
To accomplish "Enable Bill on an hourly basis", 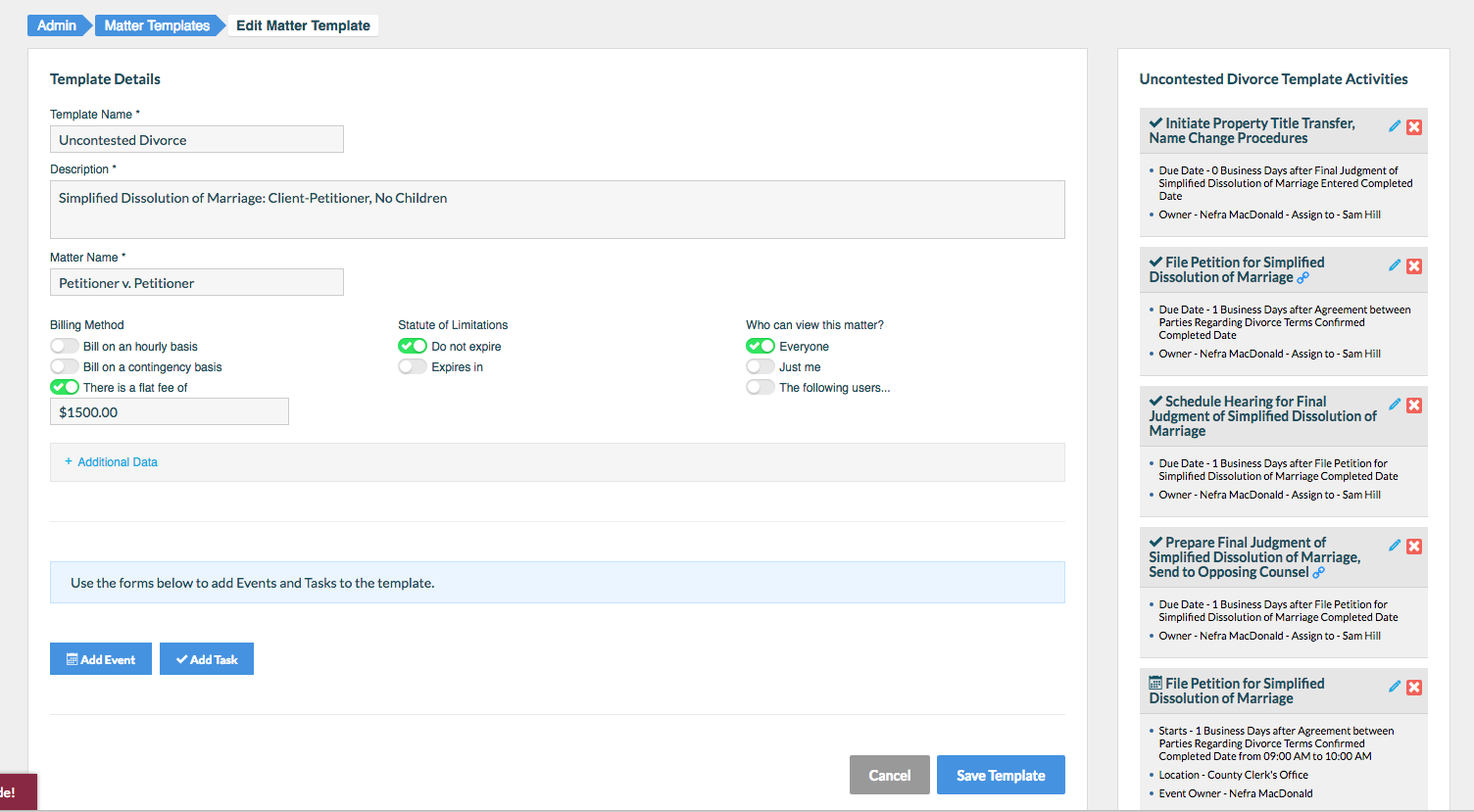I will click(65, 346).
